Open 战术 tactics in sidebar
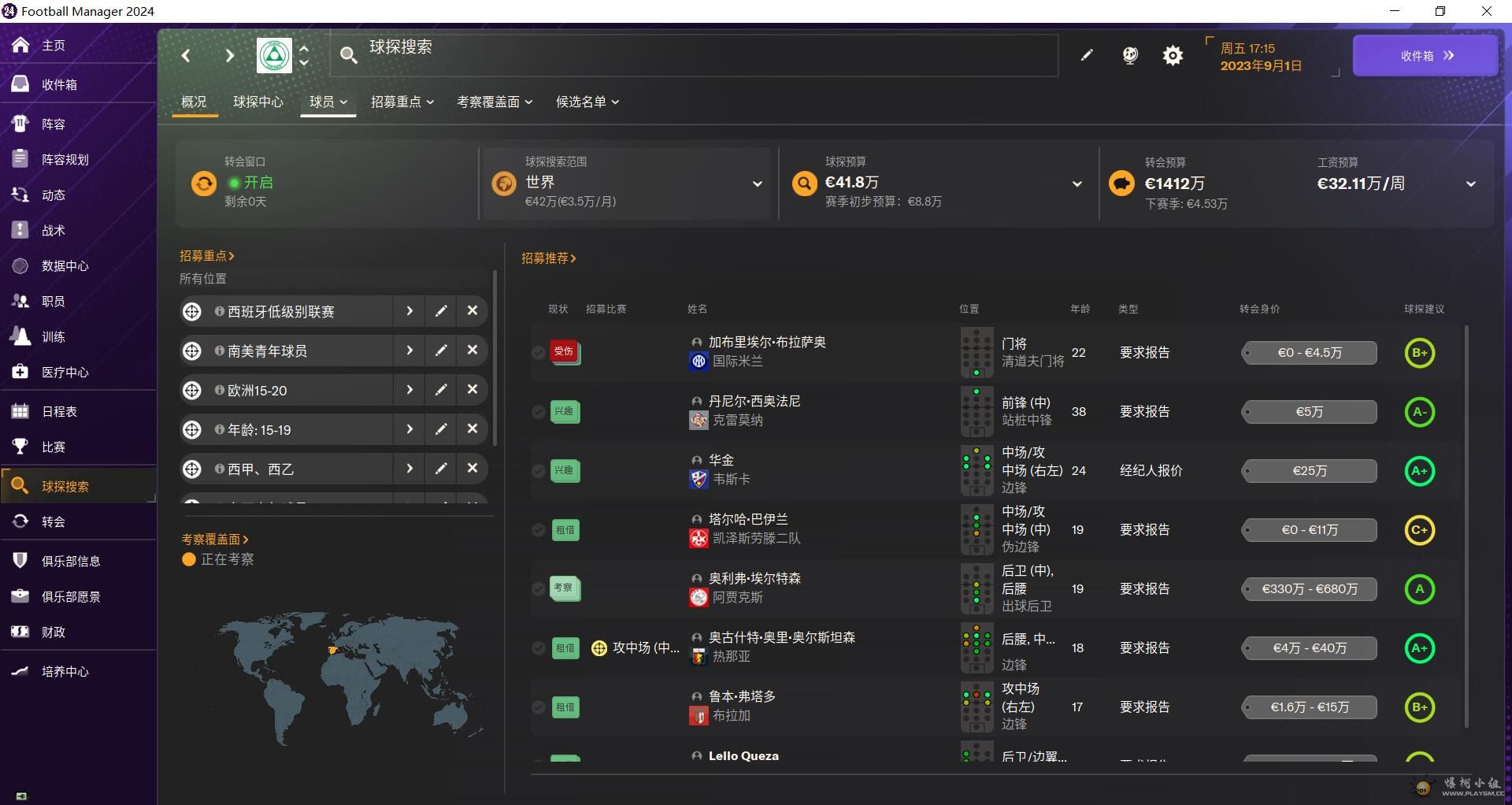This screenshot has height=805, width=1512. tap(79, 230)
